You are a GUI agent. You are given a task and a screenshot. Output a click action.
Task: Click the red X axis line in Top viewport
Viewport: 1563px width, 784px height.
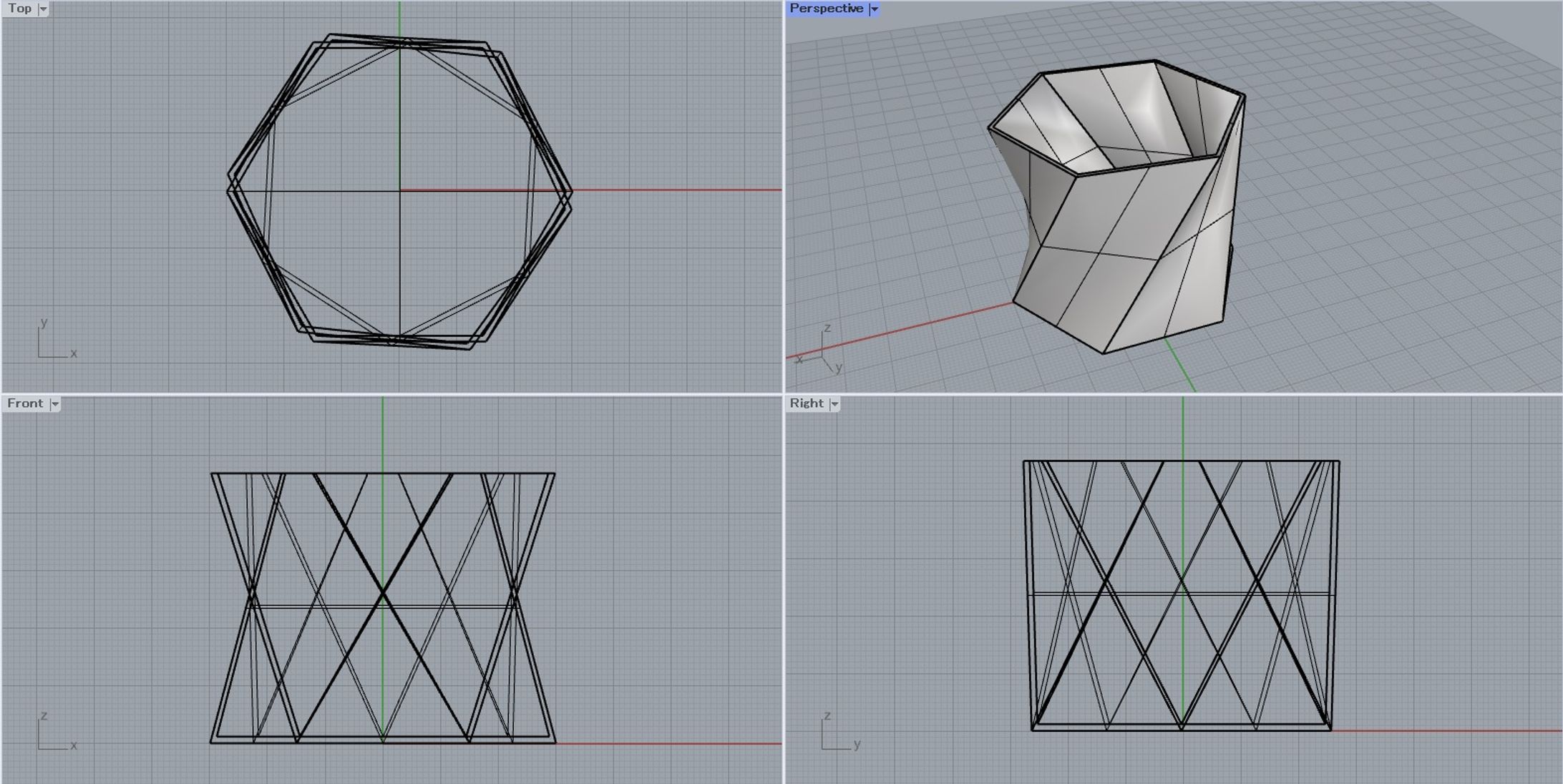point(680,189)
